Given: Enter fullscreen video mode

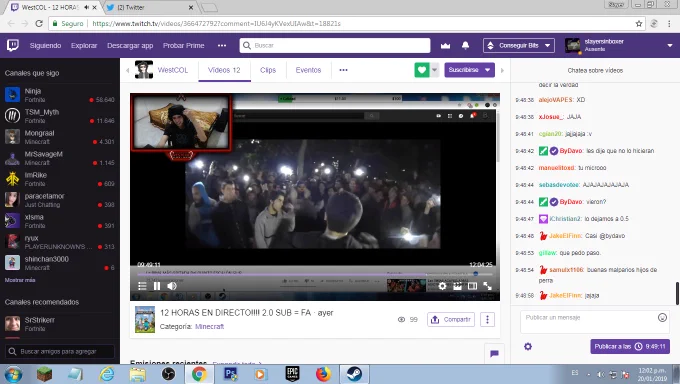Looking at the screenshot, I should (x=487, y=286).
